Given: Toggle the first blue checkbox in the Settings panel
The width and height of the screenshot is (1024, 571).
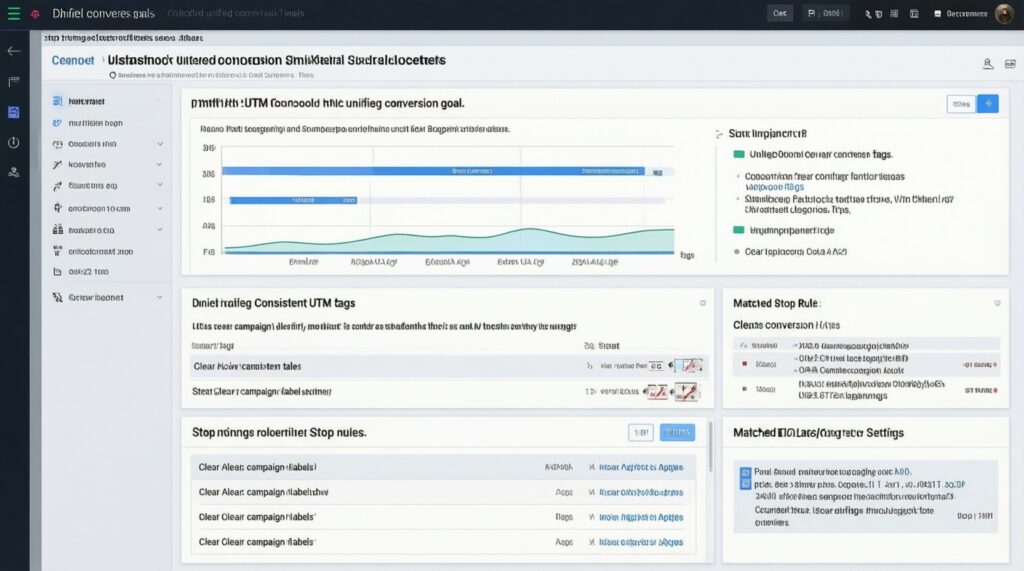Looking at the screenshot, I should tap(745, 472).
